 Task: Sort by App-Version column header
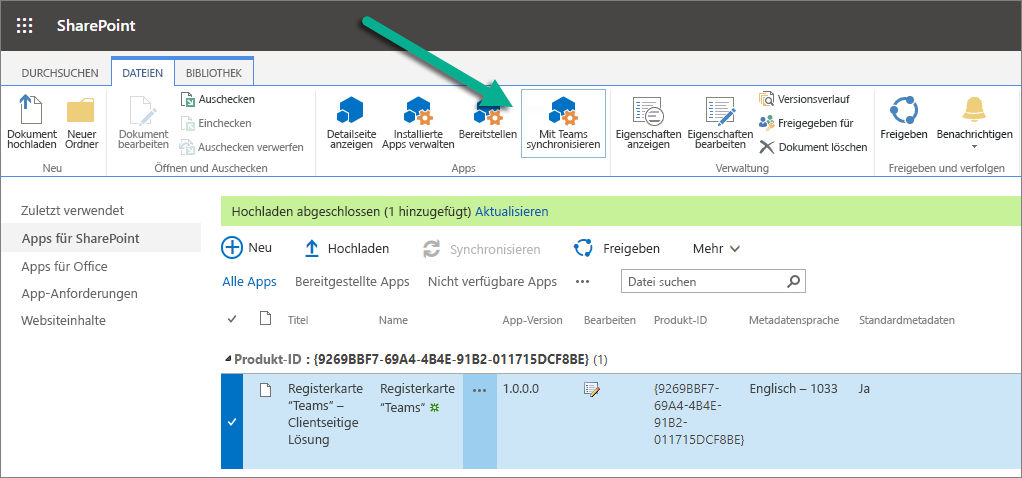[x=533, y=320]
